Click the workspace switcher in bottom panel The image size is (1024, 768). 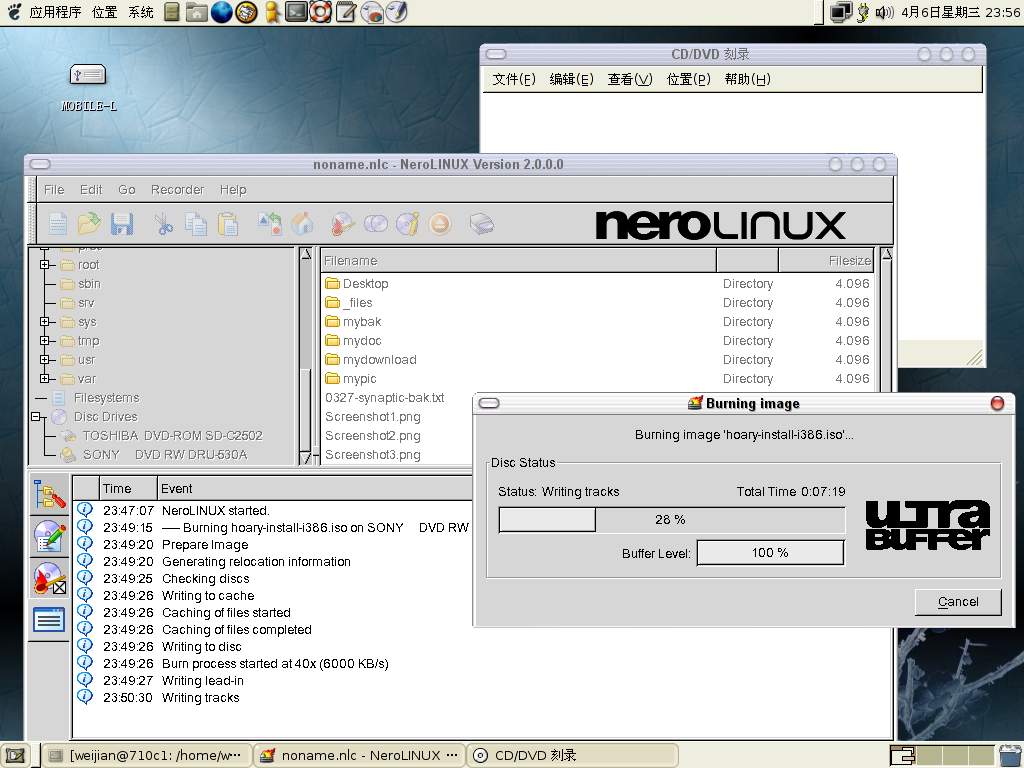pos(944,756)
